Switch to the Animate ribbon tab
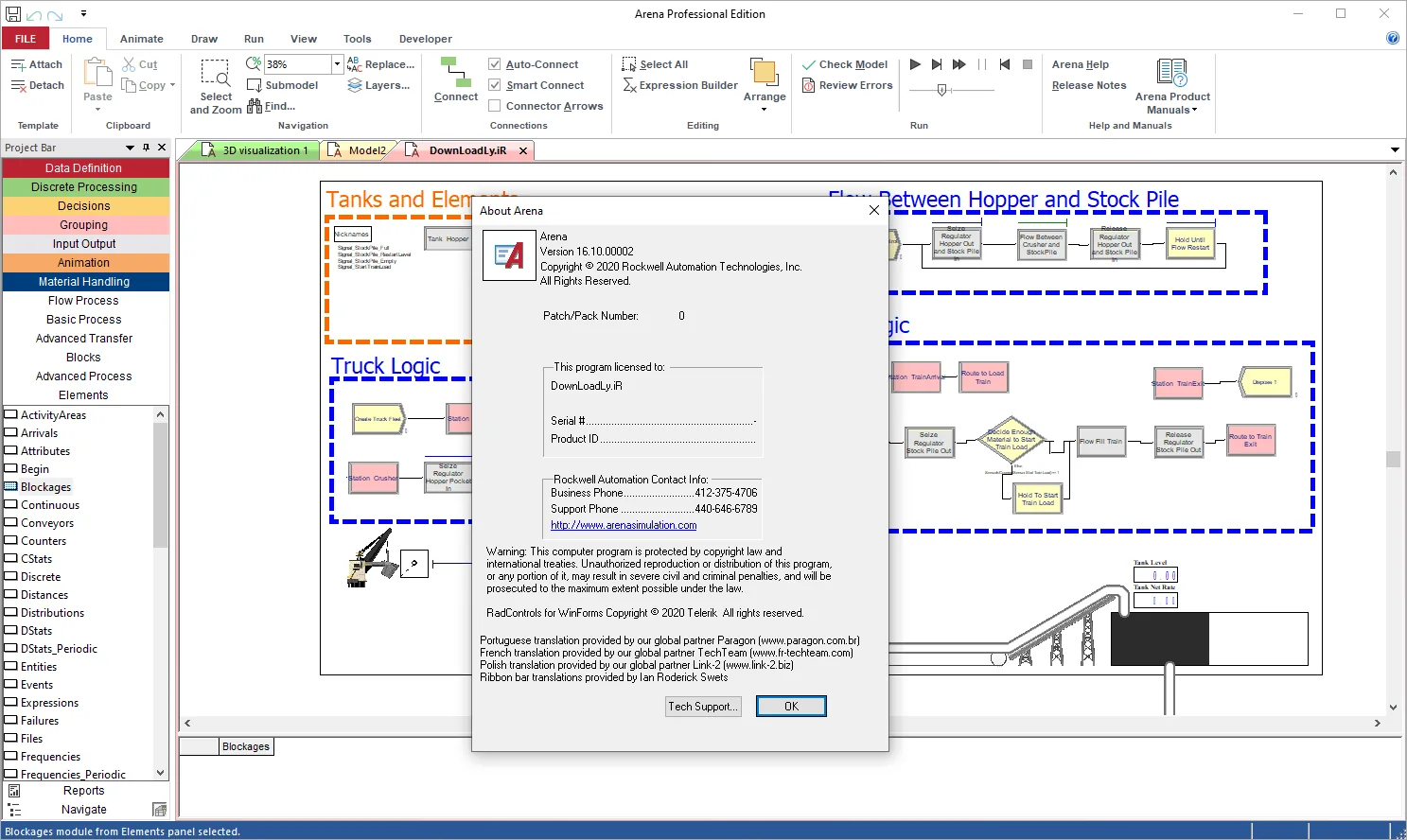 (142, 39)
